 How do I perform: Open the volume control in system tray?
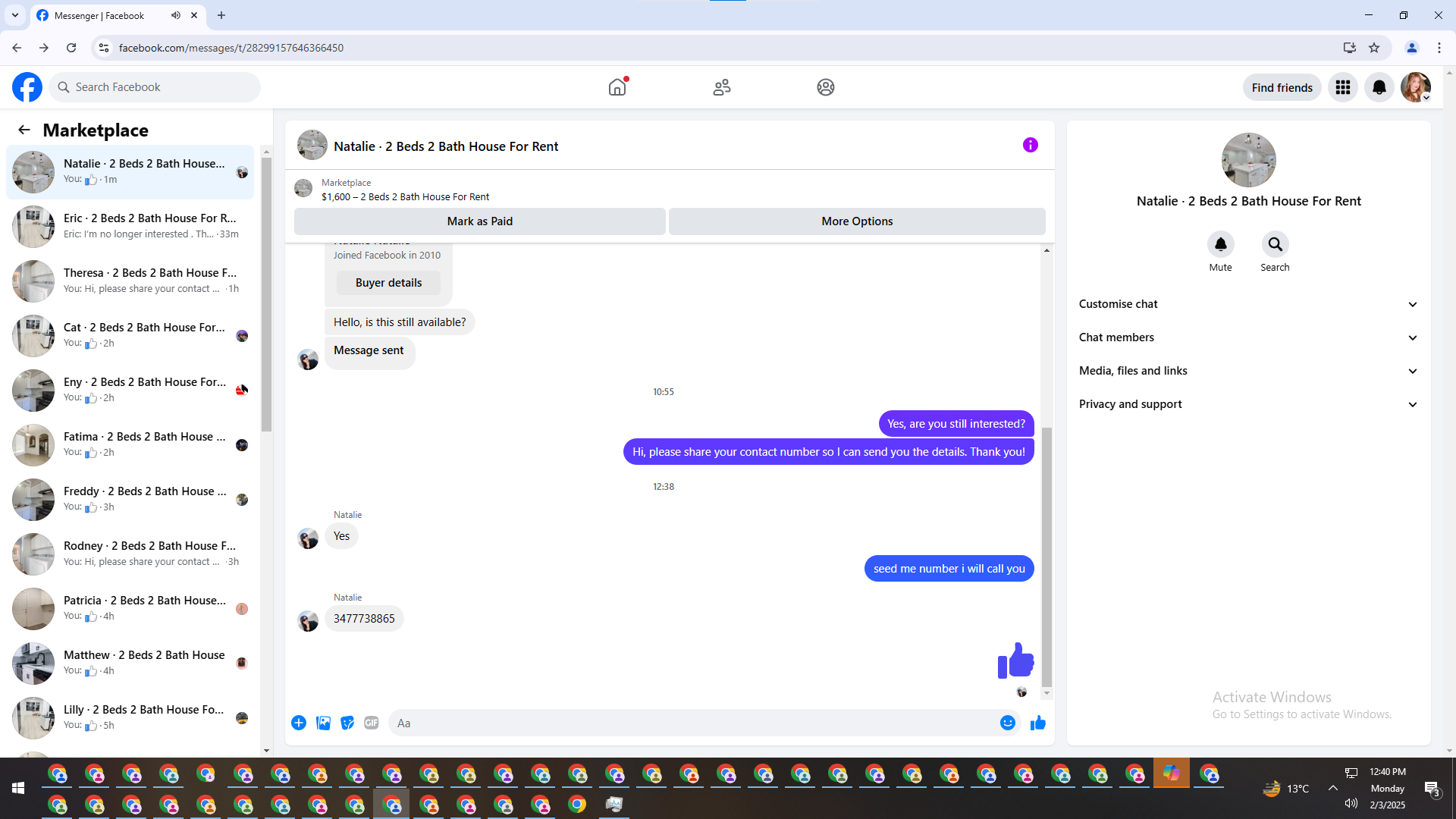pos(1351,804)
